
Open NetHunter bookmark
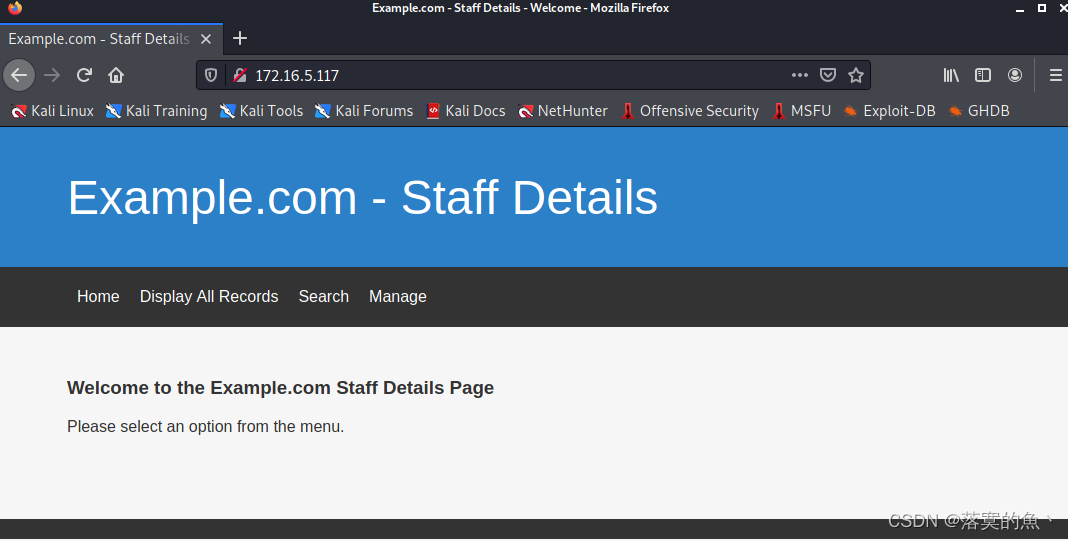[563, 111]
